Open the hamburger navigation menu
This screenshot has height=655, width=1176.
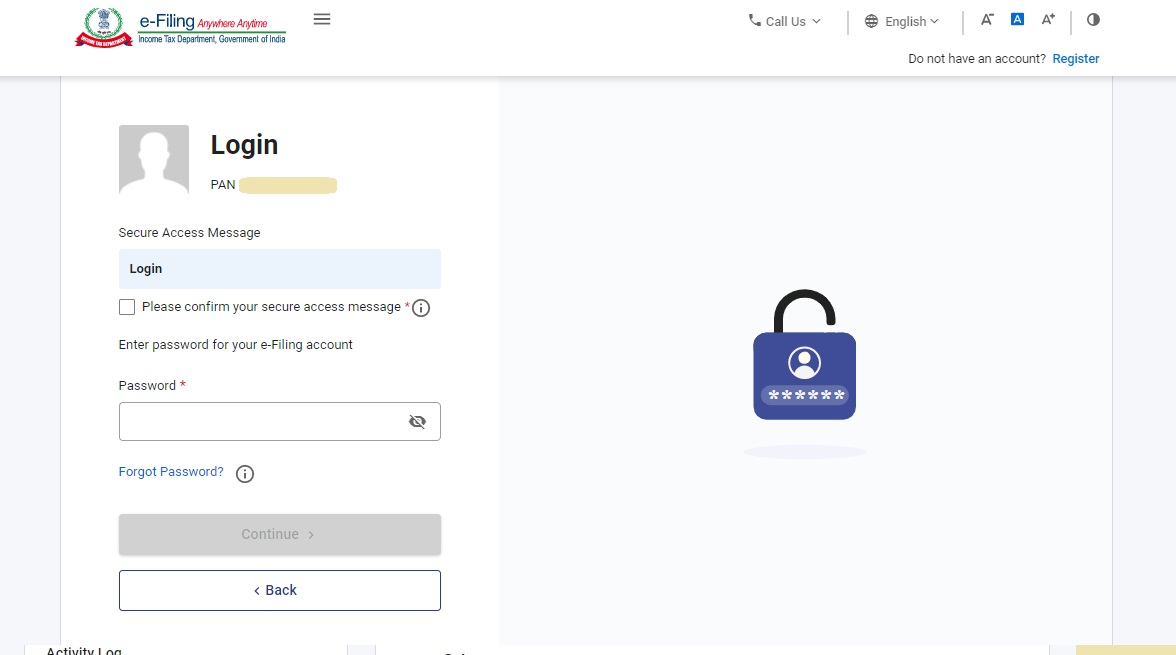tap(322, 18)
